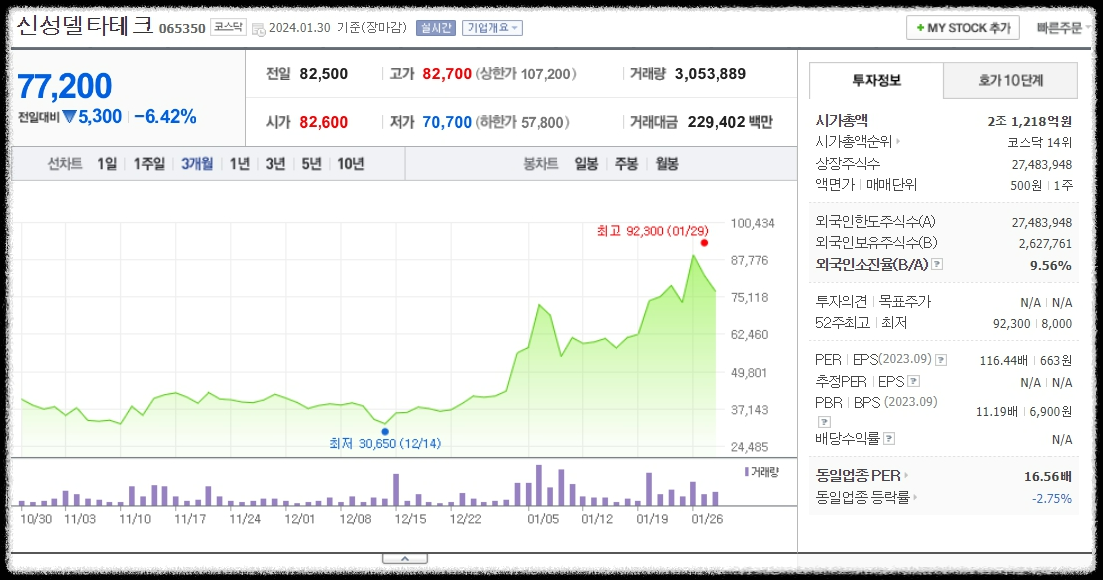
Task: Click the 전일 value 82,500
Action: point(324,74)
